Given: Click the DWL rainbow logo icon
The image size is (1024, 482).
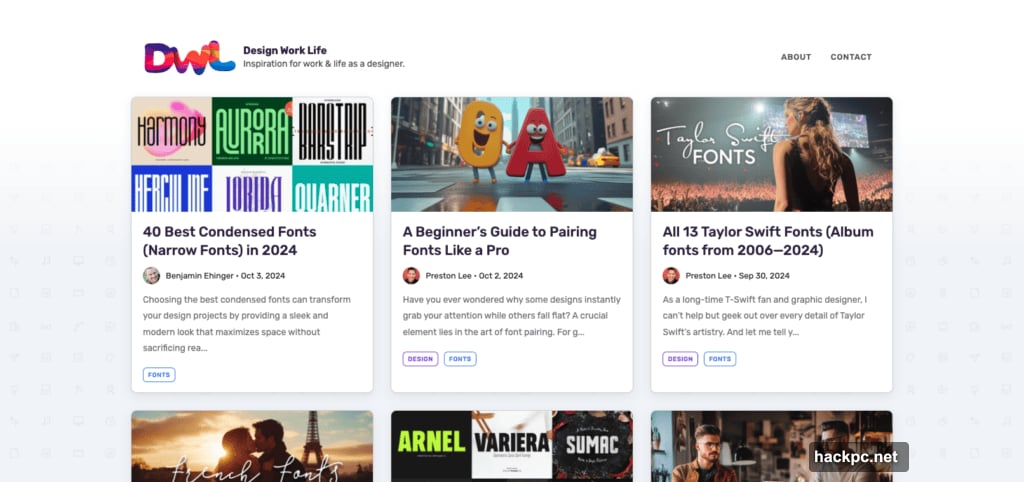Looking at the screenshot, I should 188,57.
